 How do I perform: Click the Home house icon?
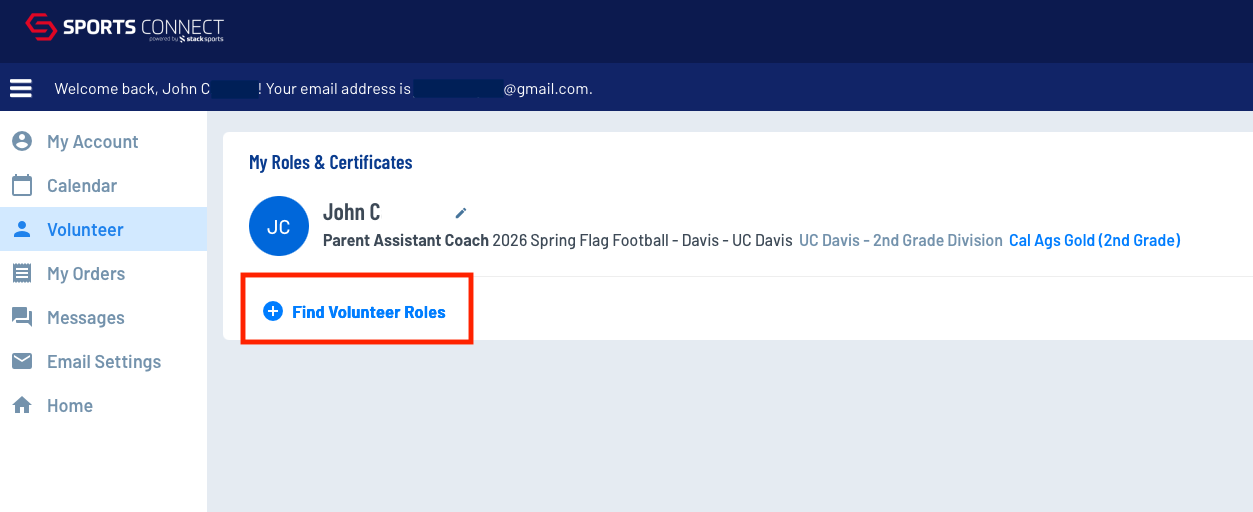[22, 405]
